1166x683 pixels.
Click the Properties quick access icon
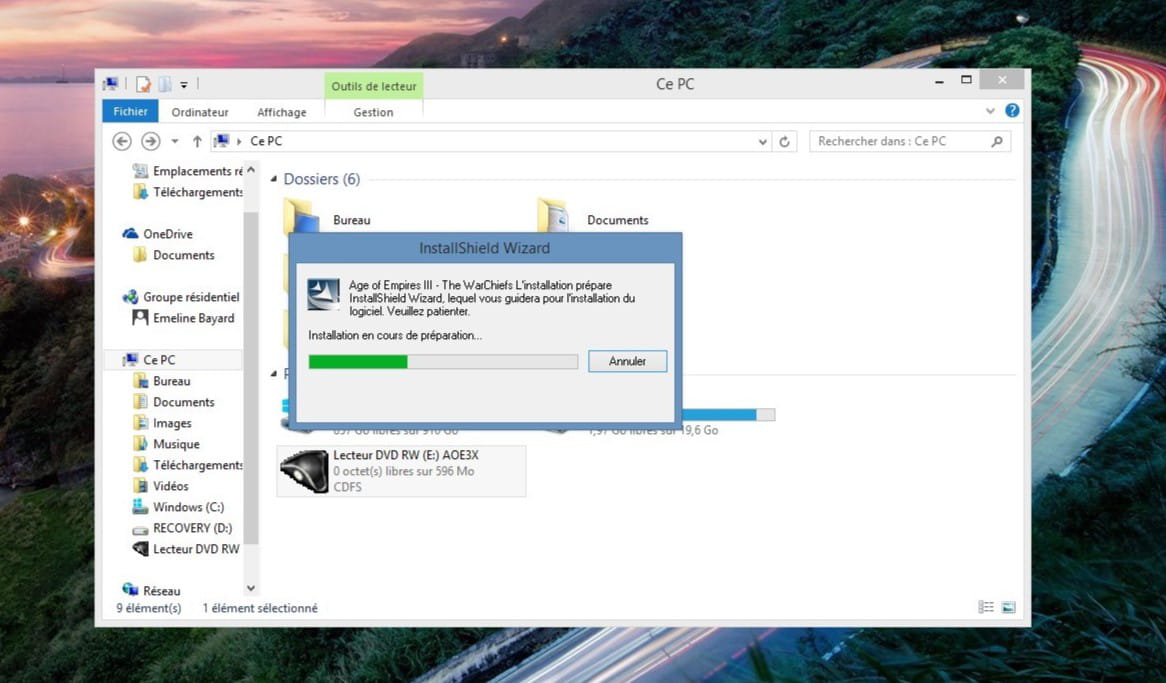coord(143,85)
